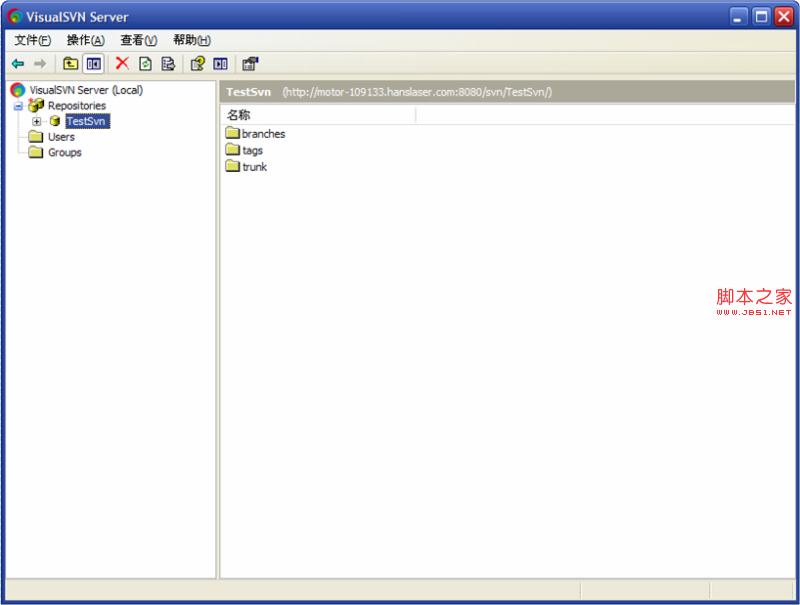800x605 pixels.
Task: Minimize the VisualSVN Server window
Action: [737, 16]
